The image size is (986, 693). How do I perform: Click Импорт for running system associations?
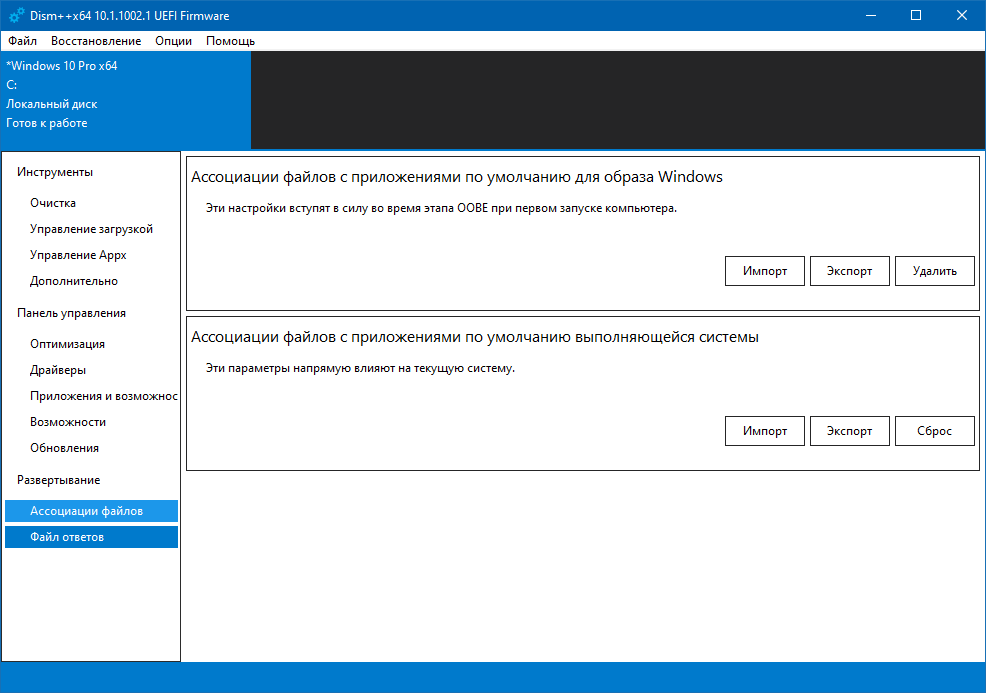point(764,431)
